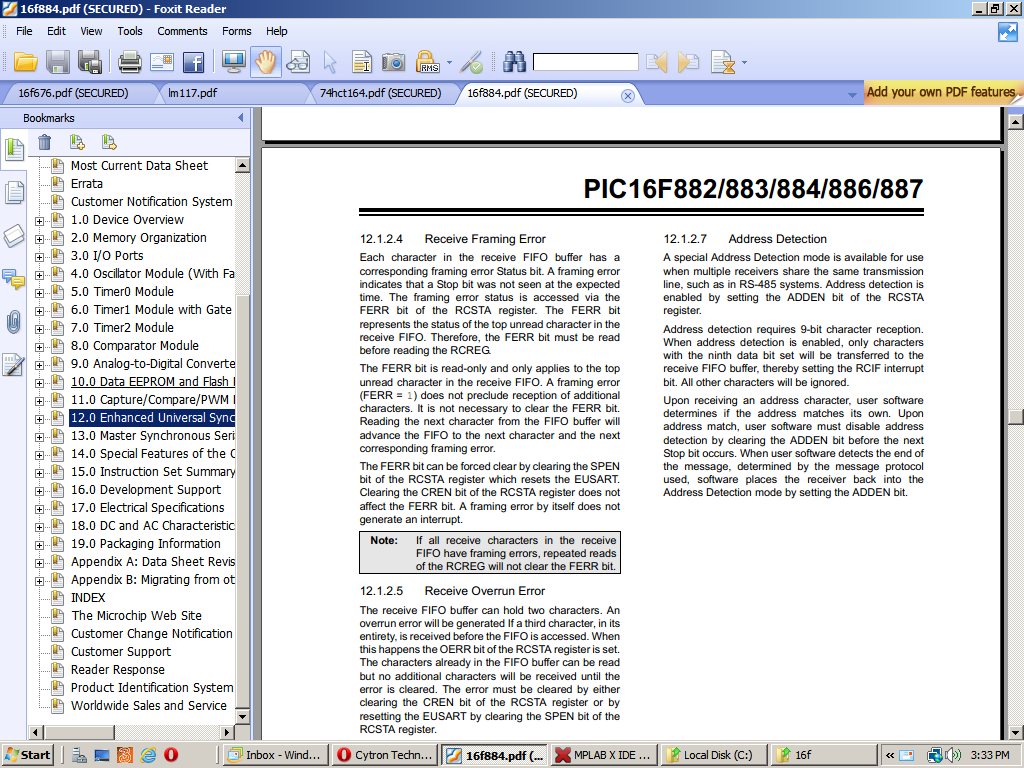
Task: Select Worldwide Sales and Service bookmark
Action: pyautogui.click(x=148, y=705)
